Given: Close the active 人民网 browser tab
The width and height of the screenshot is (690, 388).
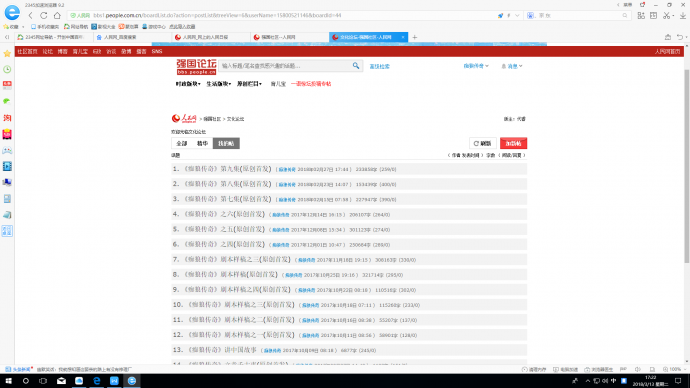Looking at the screenshot, I should (403, 37).
